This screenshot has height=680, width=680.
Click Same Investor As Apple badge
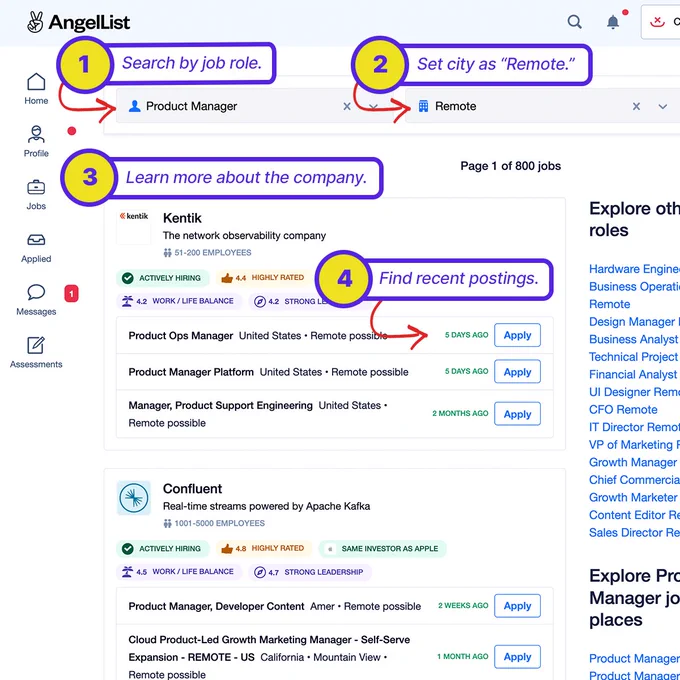pyautogui.click(x=382, y=549)
